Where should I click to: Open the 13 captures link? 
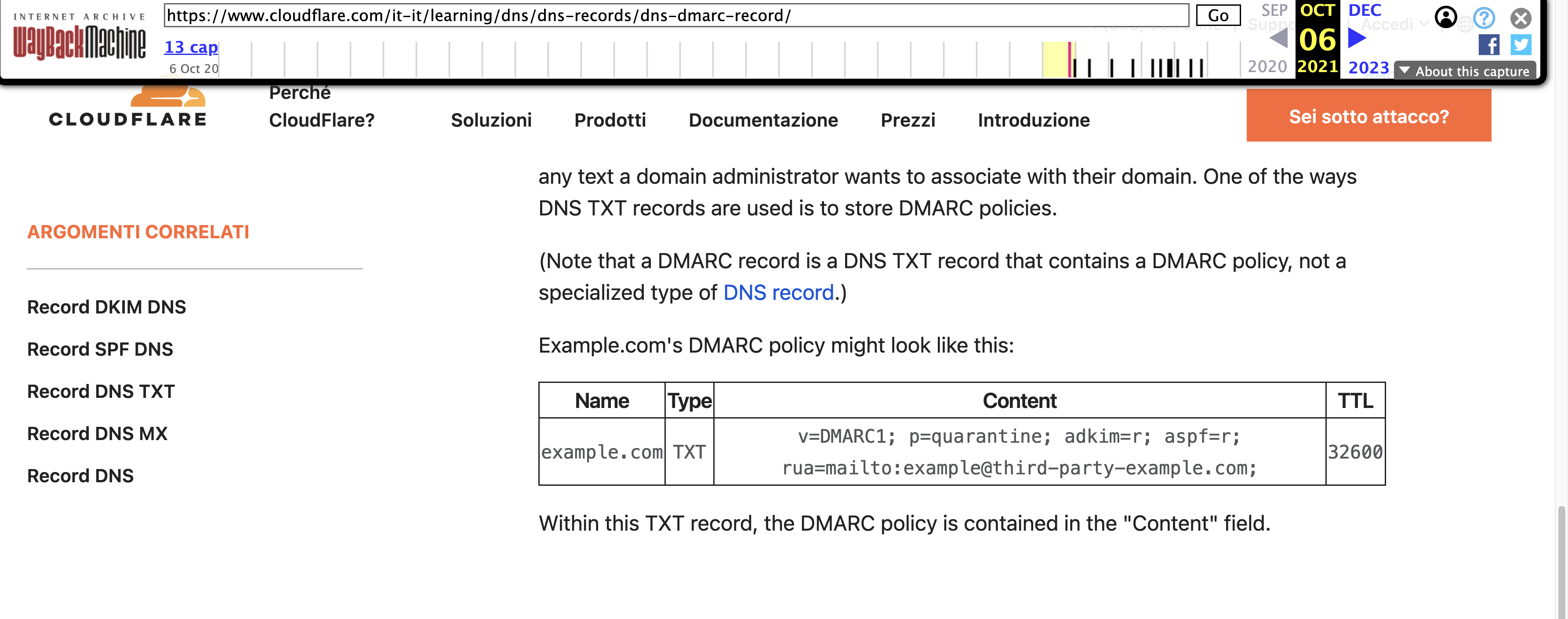[191, 47]
